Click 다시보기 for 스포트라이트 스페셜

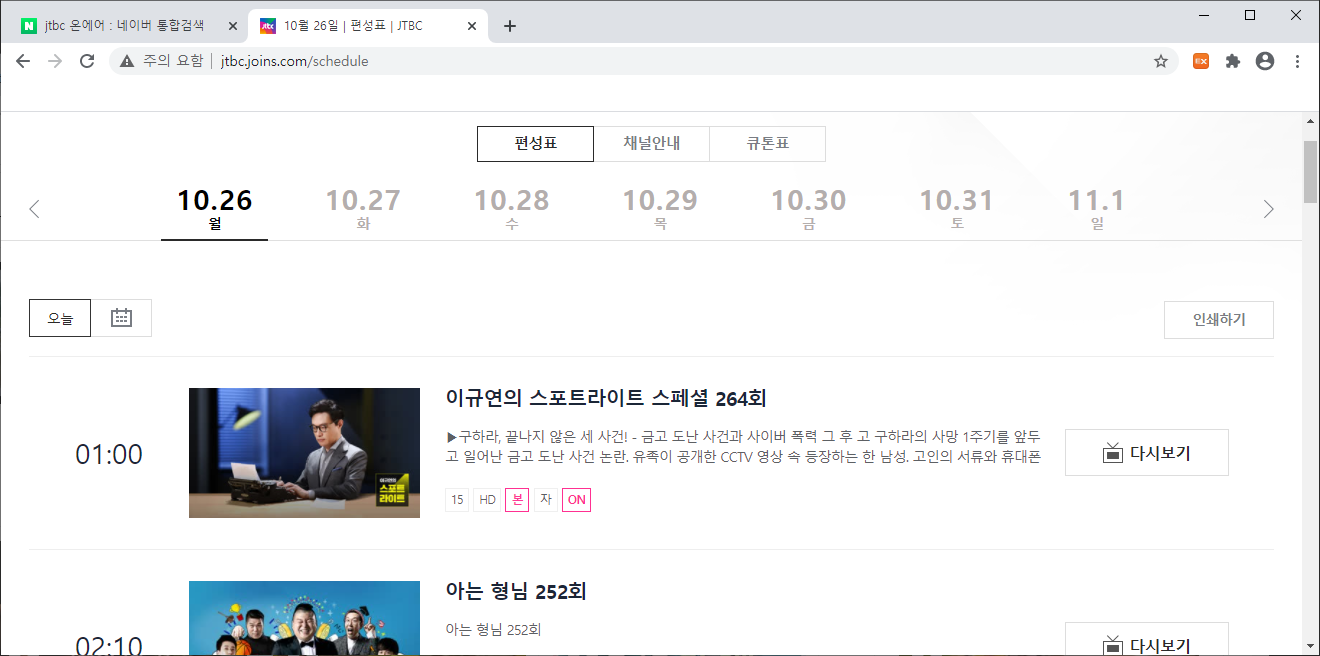[1147, 453]
